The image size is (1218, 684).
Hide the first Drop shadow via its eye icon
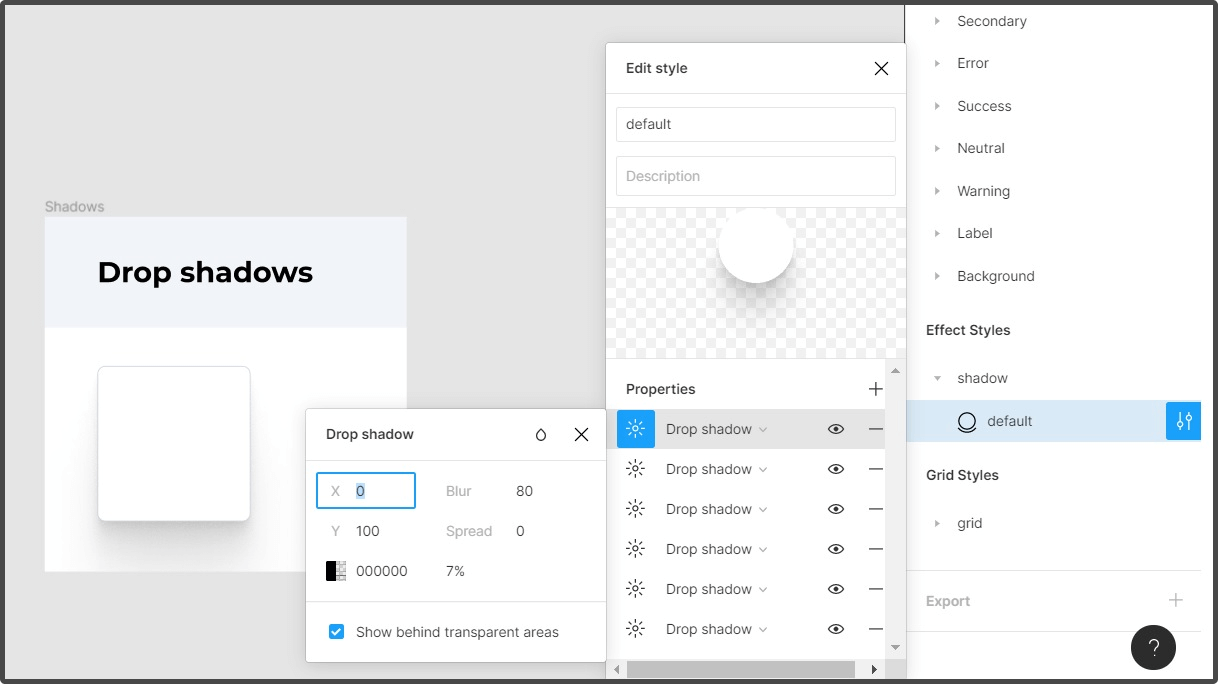836,429
